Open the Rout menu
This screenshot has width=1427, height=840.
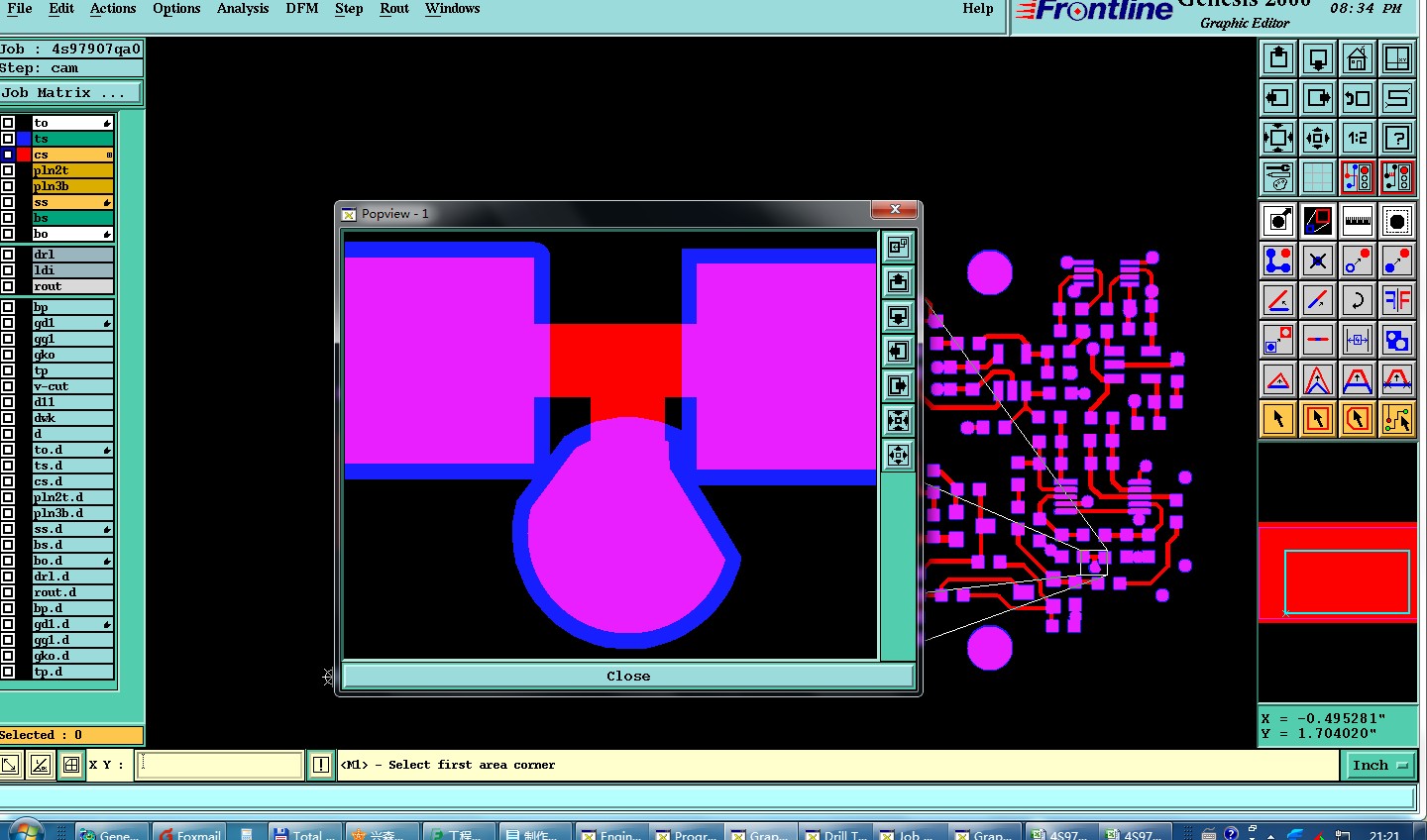click(x=394, y=9)
